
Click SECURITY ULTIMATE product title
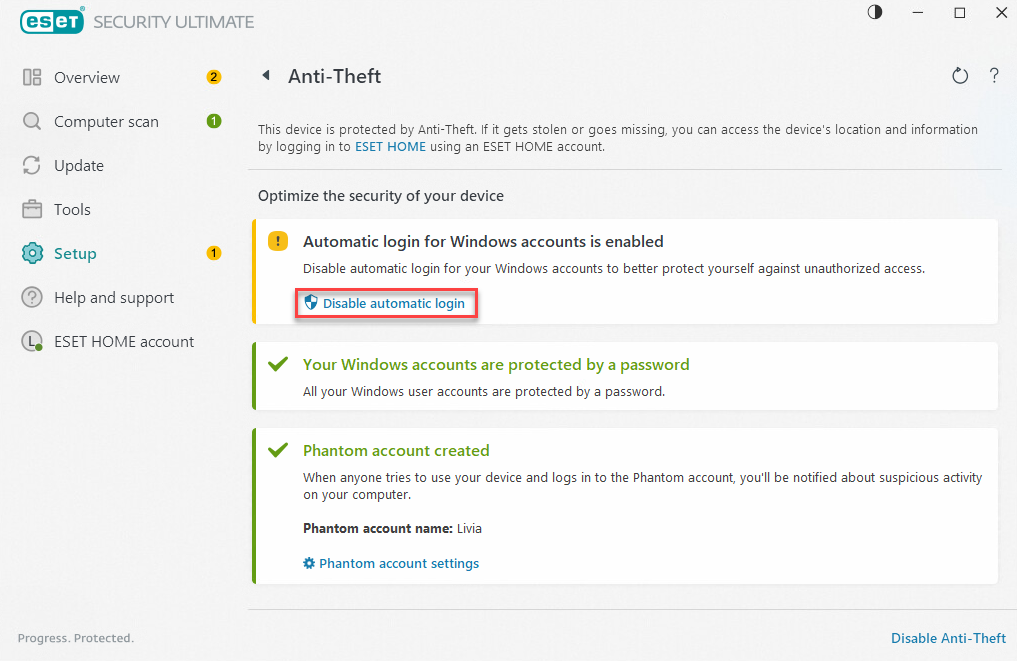[174, 22]
